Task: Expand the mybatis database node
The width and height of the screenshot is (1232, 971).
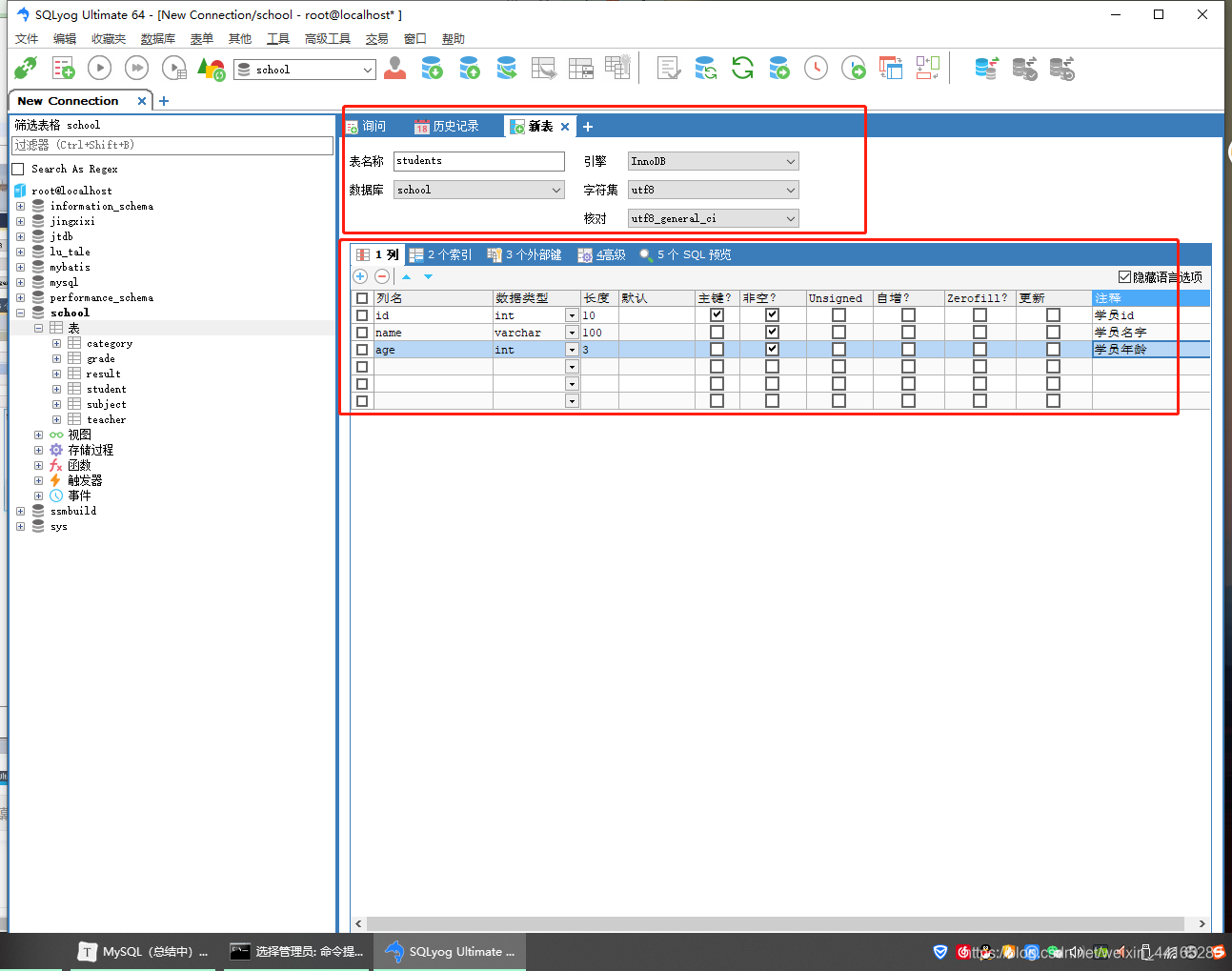Action: 20,267
